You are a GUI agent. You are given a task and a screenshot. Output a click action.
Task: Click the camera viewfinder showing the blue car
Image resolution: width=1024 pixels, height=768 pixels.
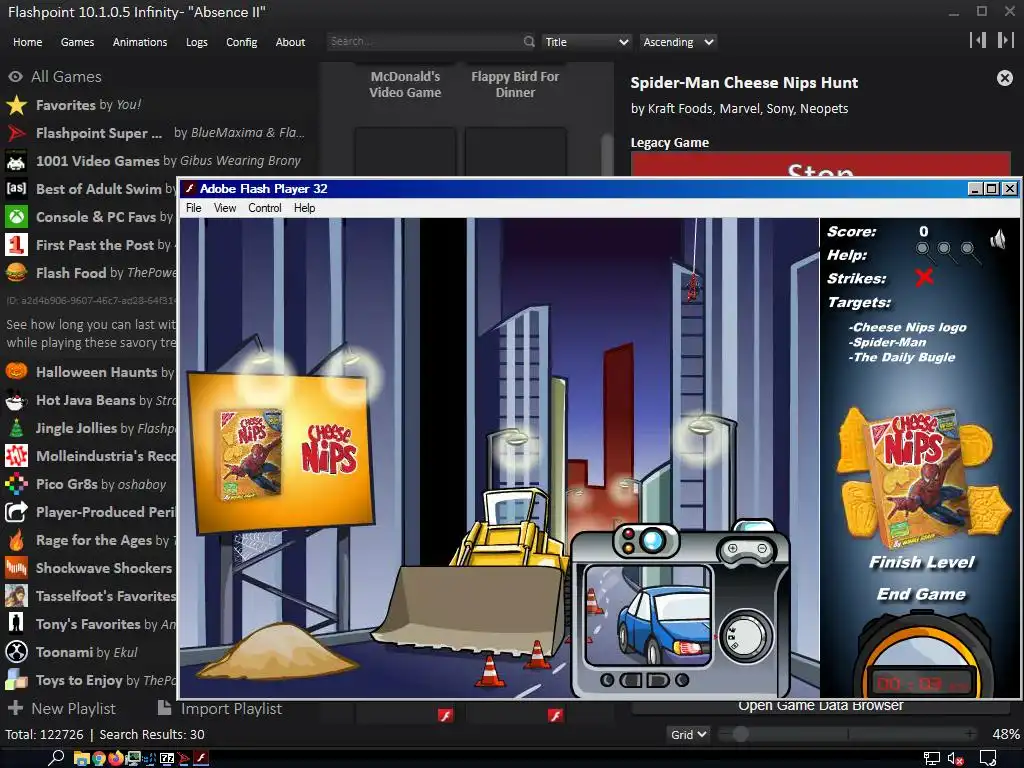tap(647, 616)
